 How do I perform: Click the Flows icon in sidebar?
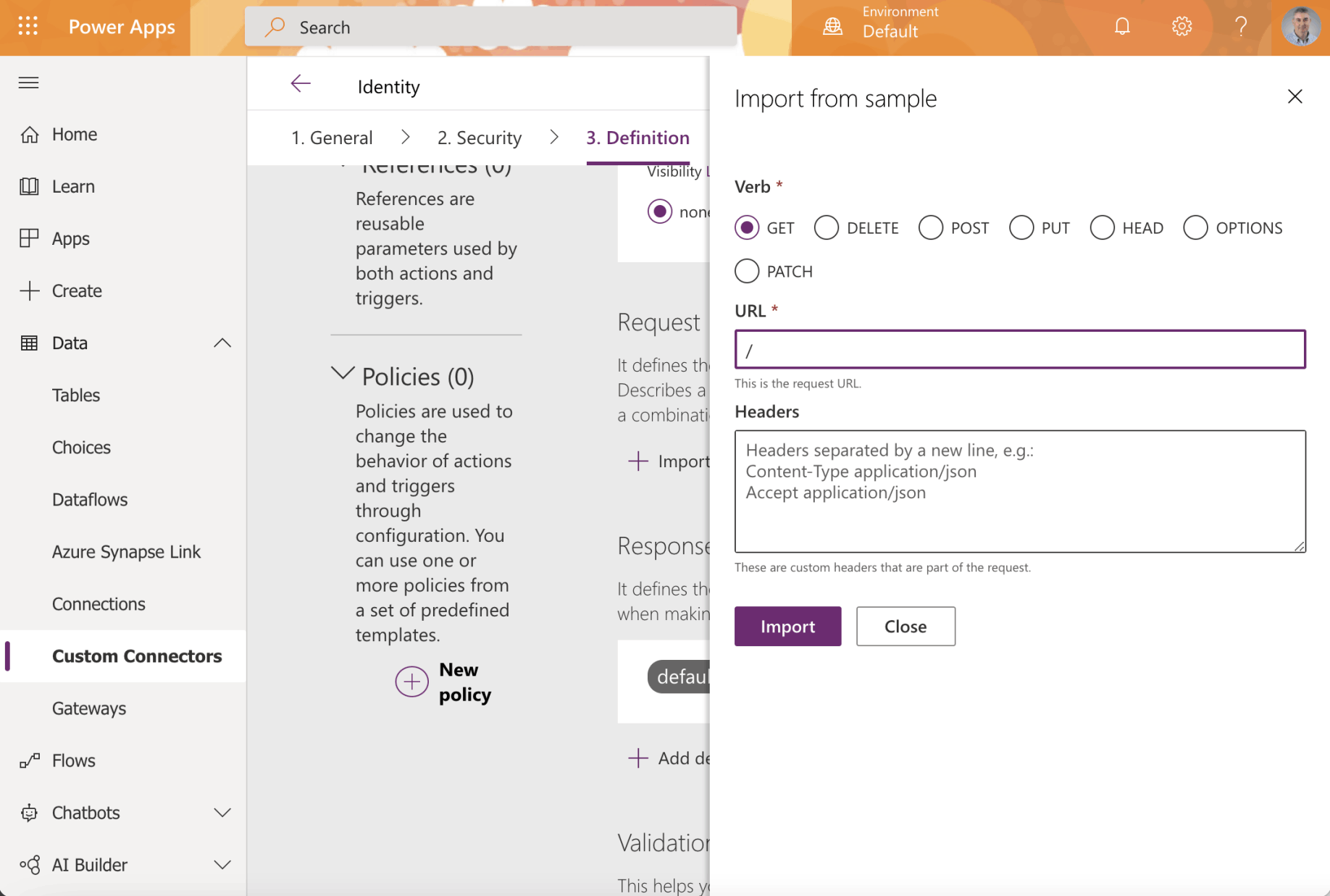tap(29, 761)
